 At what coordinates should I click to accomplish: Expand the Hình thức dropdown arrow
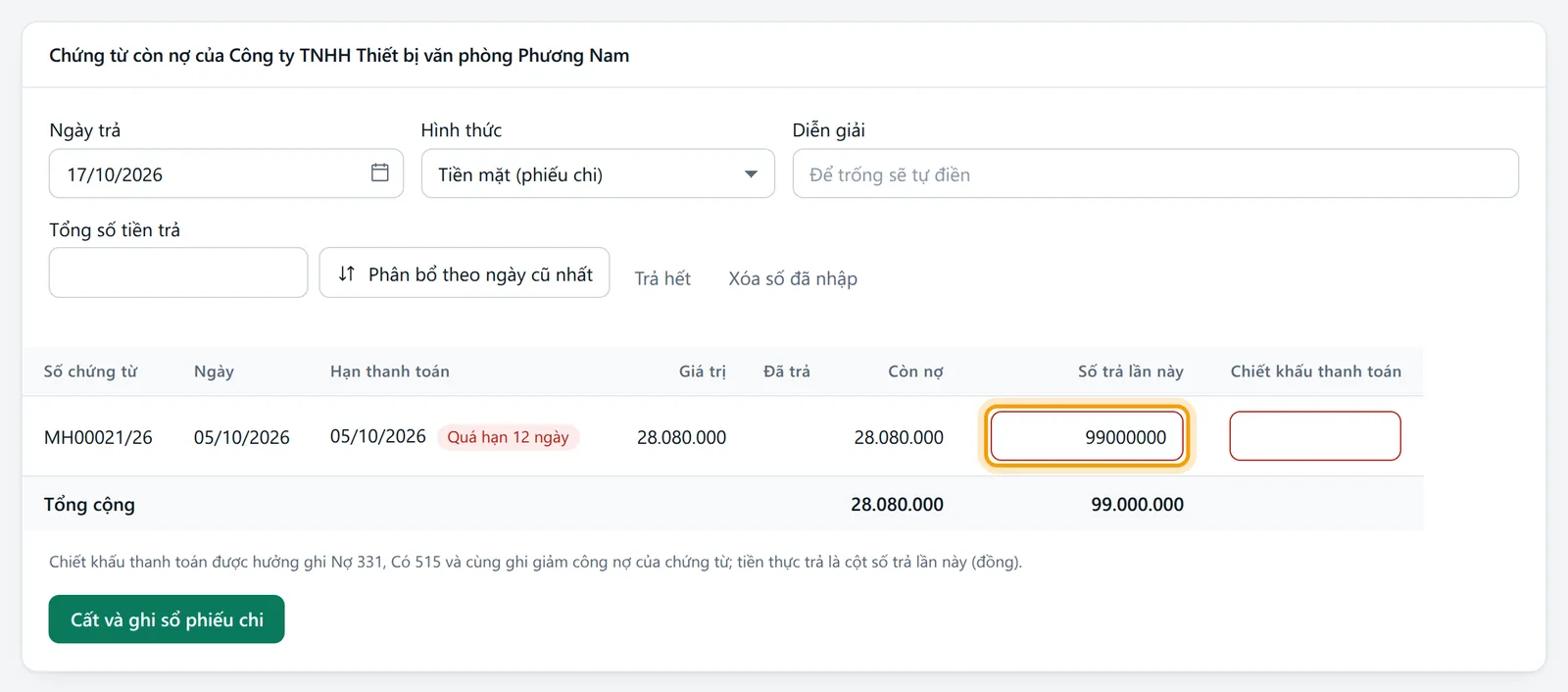click(751, 174)
